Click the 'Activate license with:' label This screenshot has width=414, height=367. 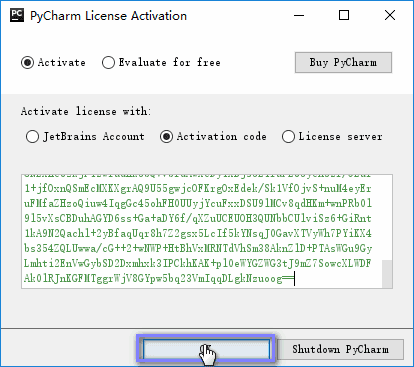point(86,111)
